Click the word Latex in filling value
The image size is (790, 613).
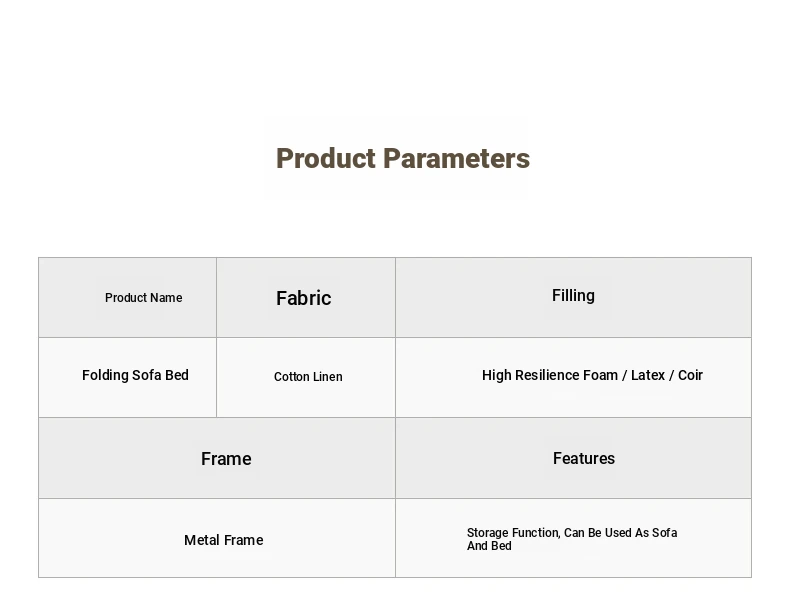(x=648, y=375)
